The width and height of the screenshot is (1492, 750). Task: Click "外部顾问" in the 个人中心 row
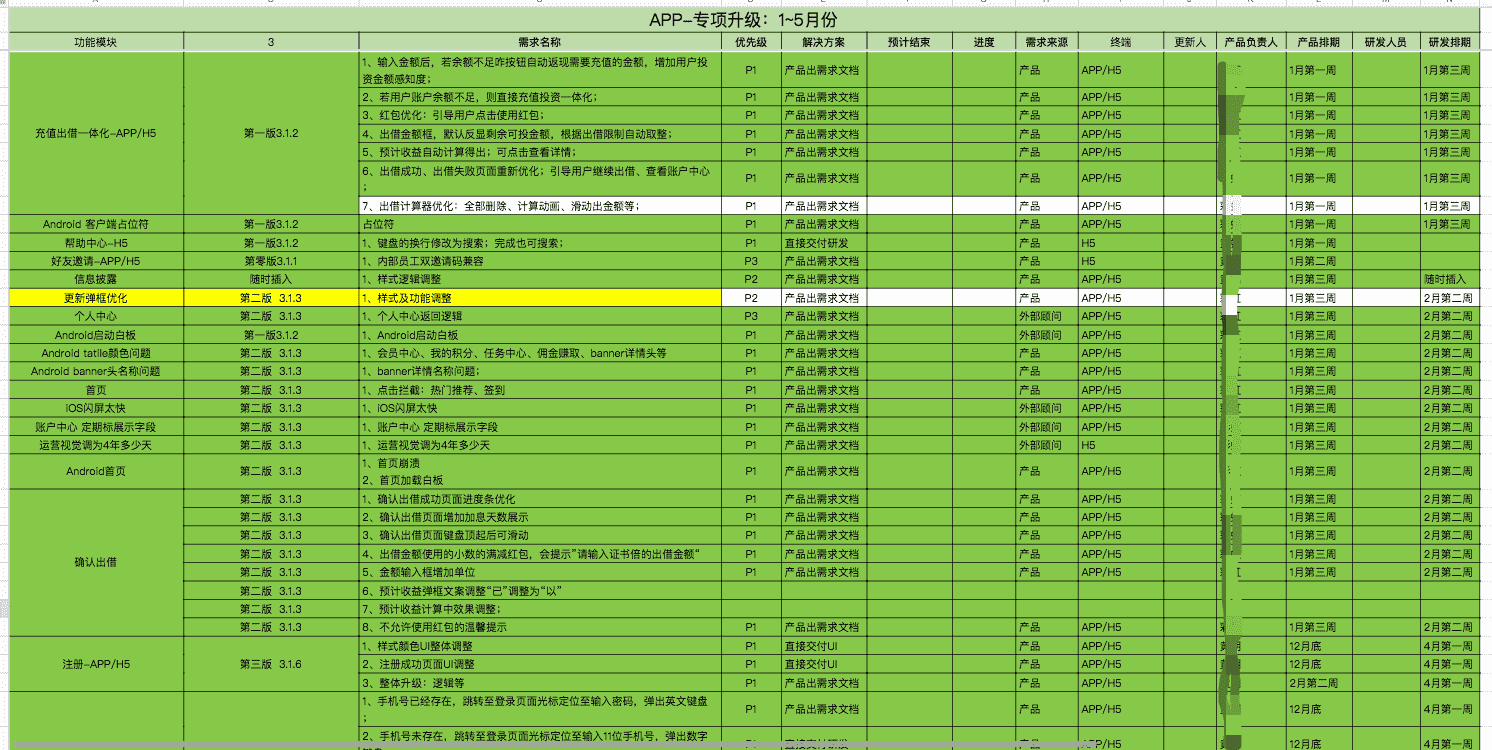pyautogui.click(x=1047, y=316)
